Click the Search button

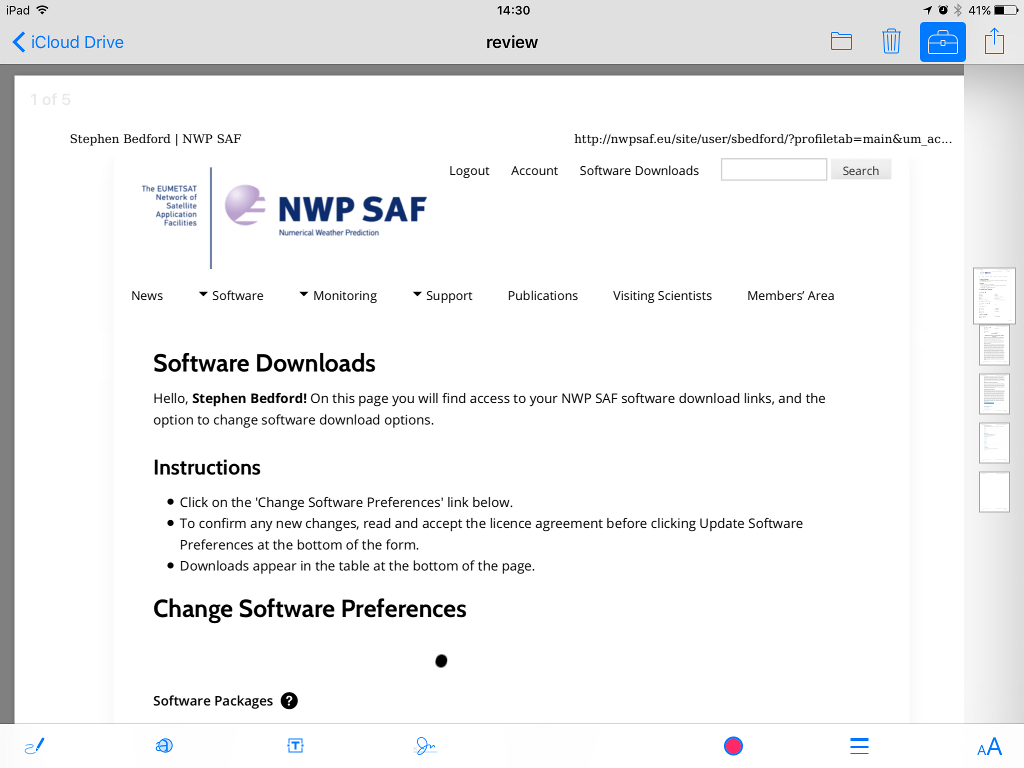861,170
